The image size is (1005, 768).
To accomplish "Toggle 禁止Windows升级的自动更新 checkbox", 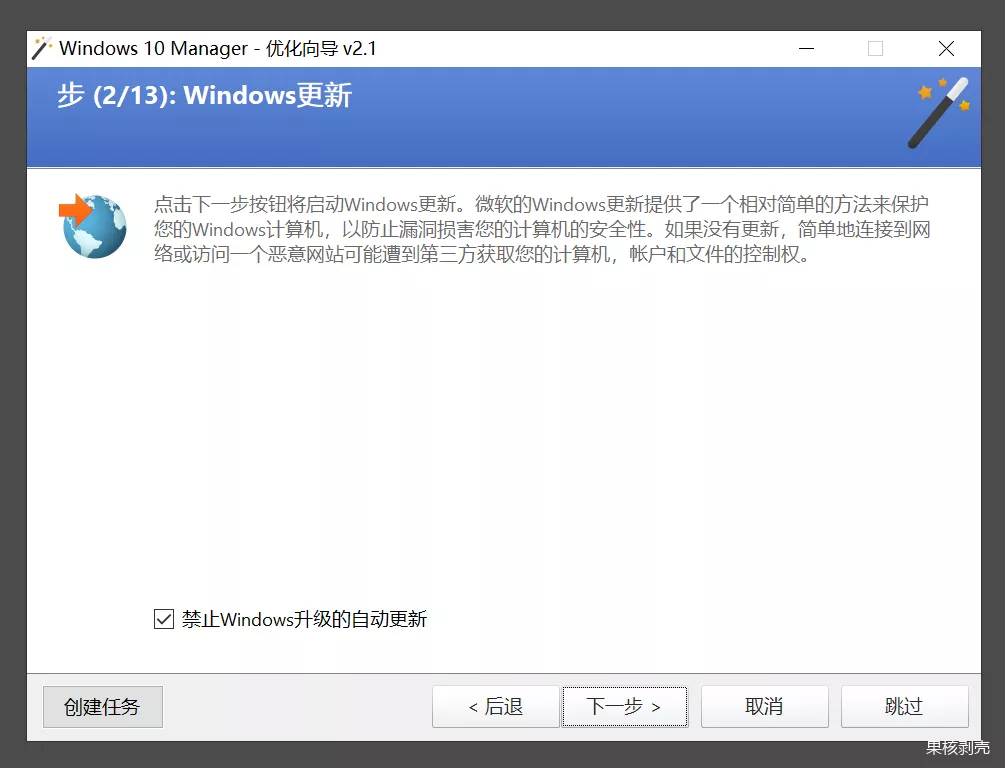I will tap(163, 619).
